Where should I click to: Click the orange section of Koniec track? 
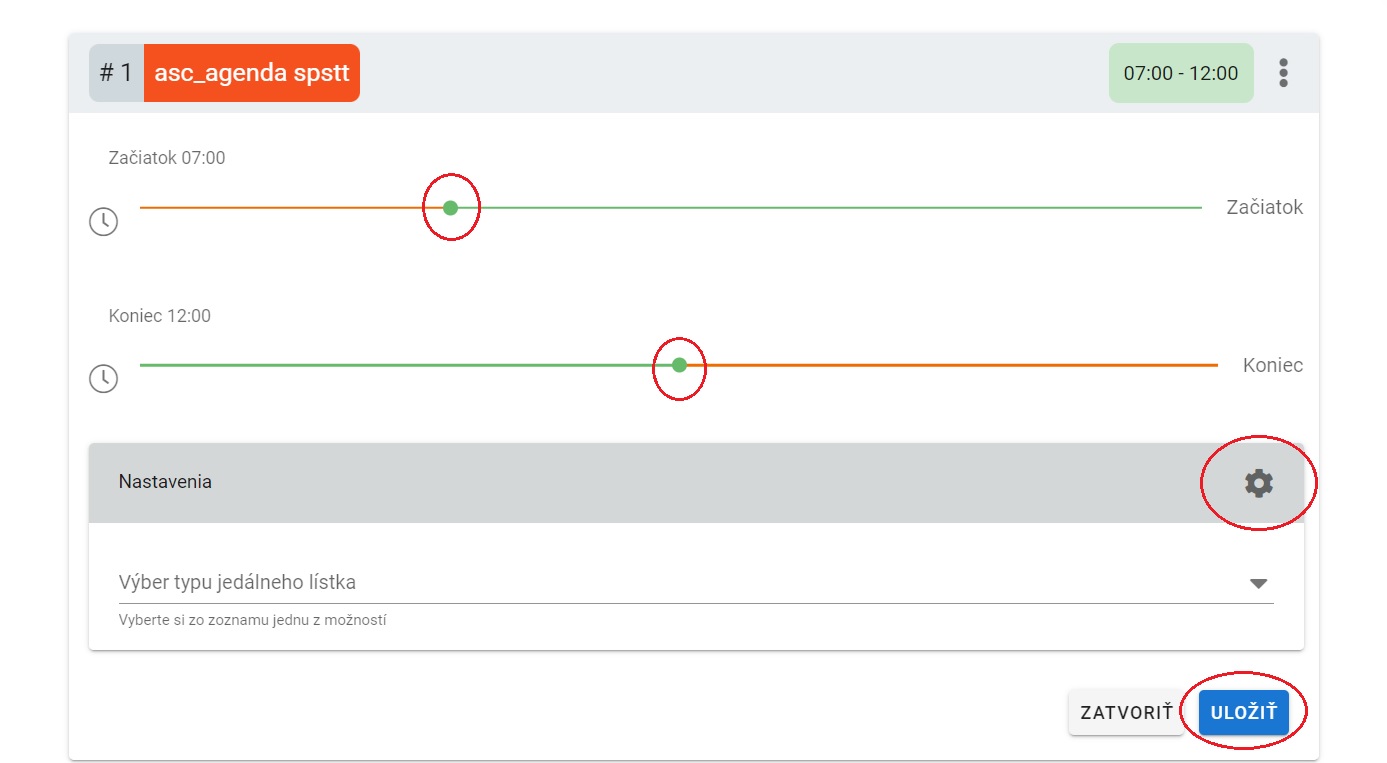[950, 365]
